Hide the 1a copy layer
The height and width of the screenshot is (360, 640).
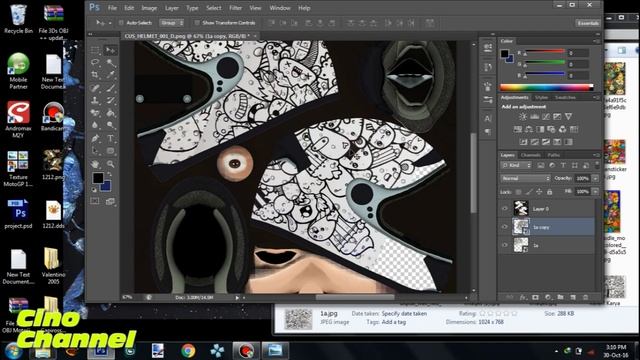504,227
